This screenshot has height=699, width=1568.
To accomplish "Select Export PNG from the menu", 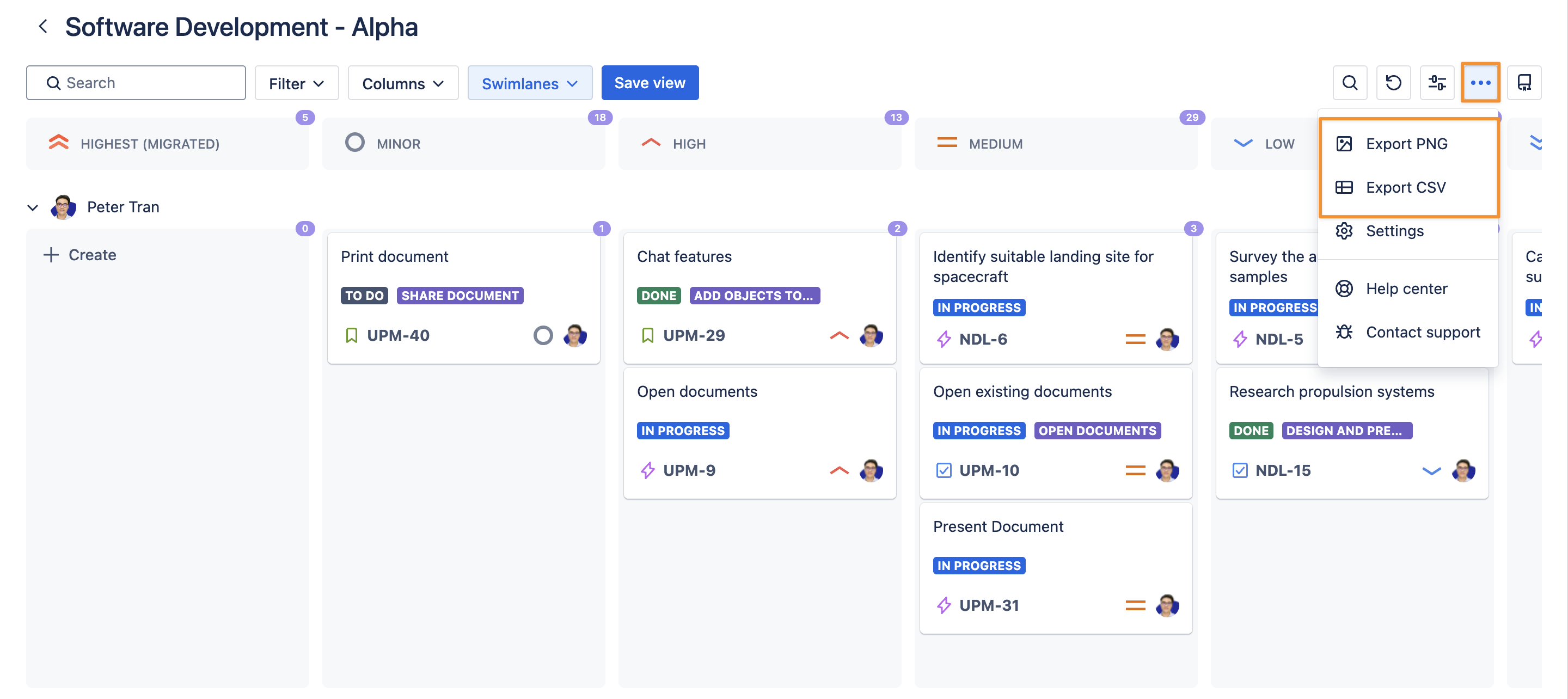I will [1406, 144].
